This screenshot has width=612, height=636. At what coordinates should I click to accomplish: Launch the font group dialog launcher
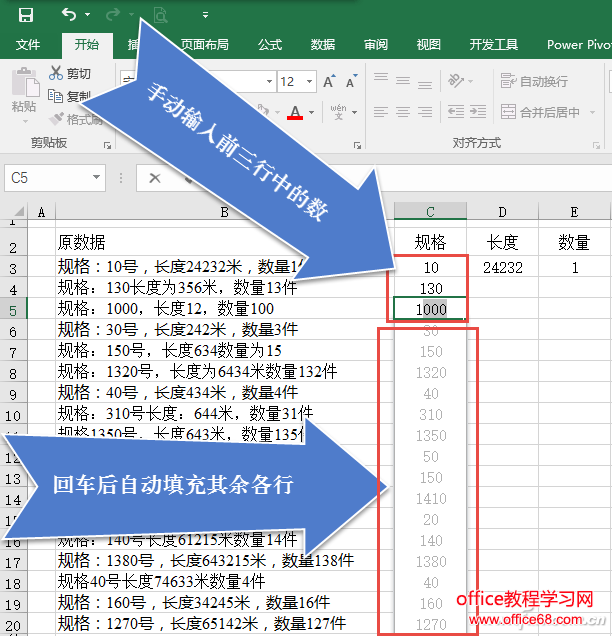coord(357,145)
